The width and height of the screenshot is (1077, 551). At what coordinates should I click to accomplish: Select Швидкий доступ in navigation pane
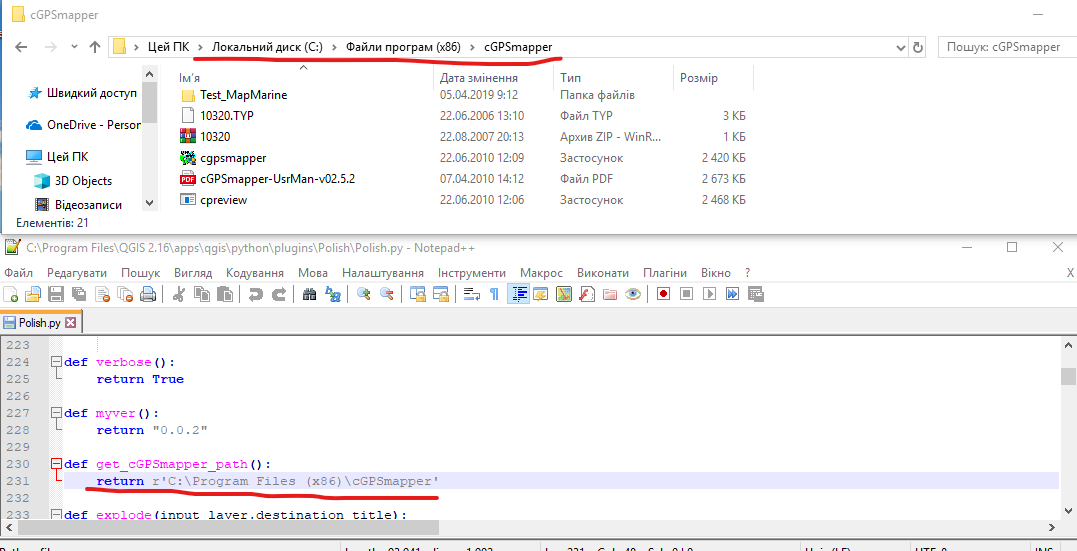pos(91,93)
